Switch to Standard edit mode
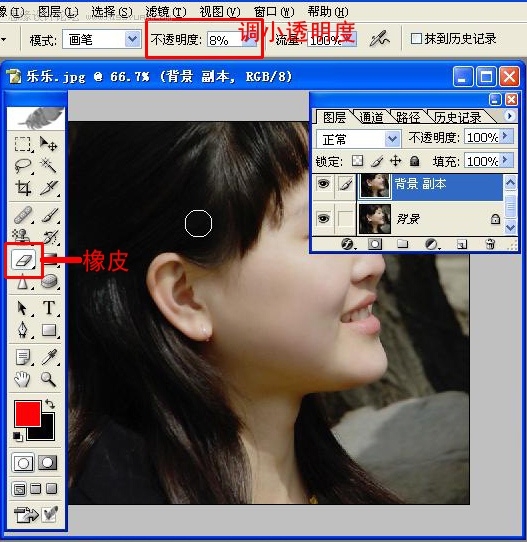Screen dimensions: 527x542 [23, 463]
